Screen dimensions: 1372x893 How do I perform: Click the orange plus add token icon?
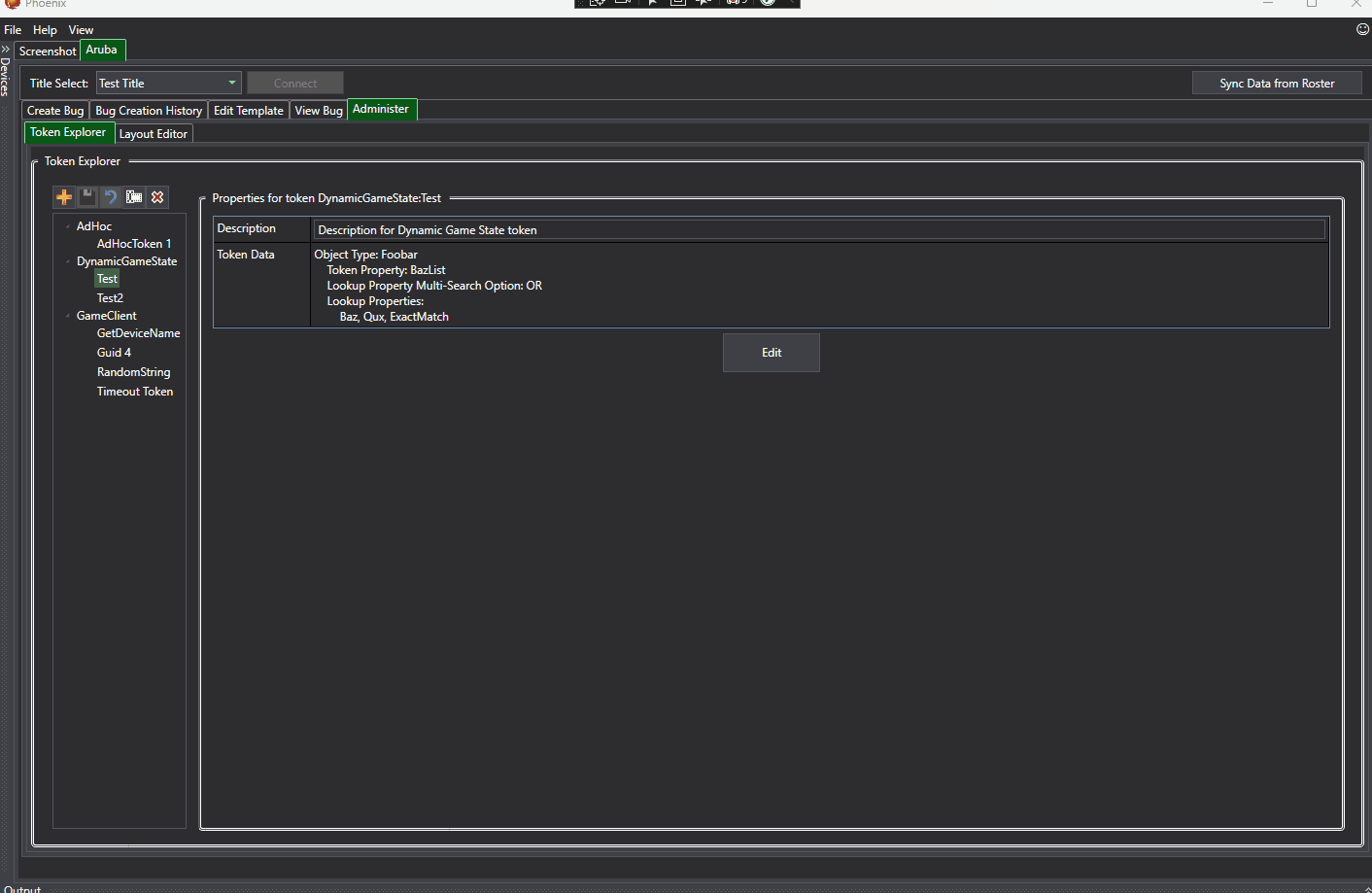pyautogui.click(x=64, y=197)
